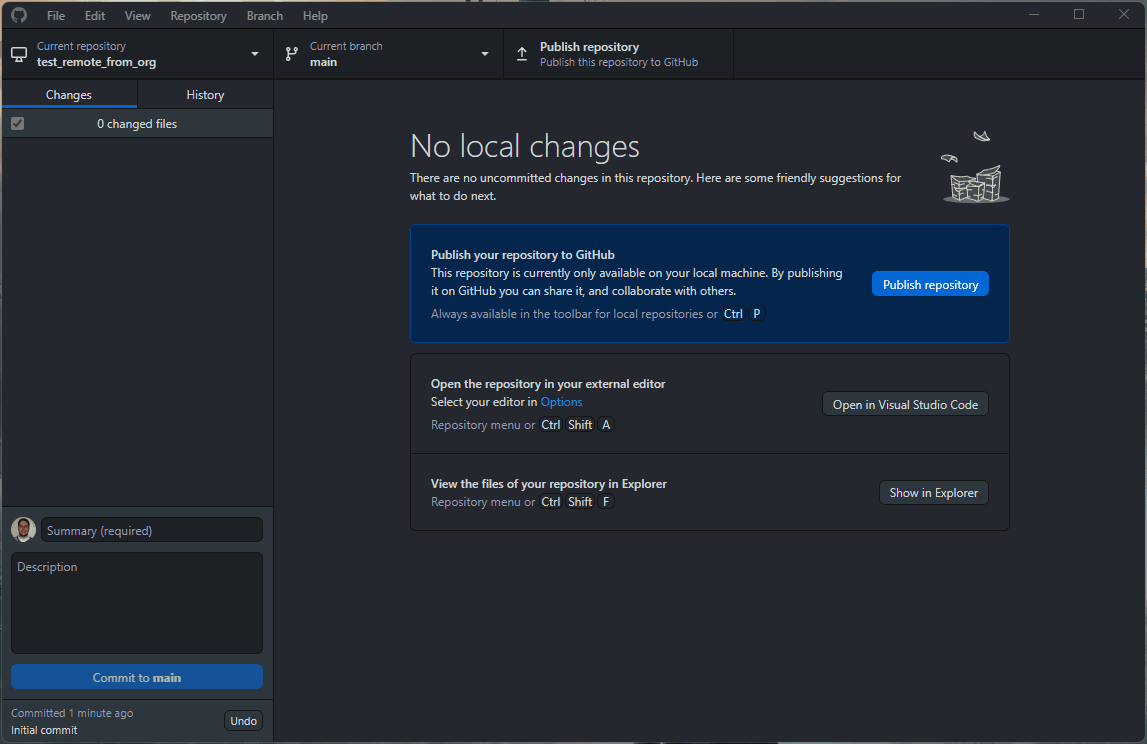Click the '0 changed files' label
The width and height of the screenshot is (1147, 744).
[x=137, y=124]
